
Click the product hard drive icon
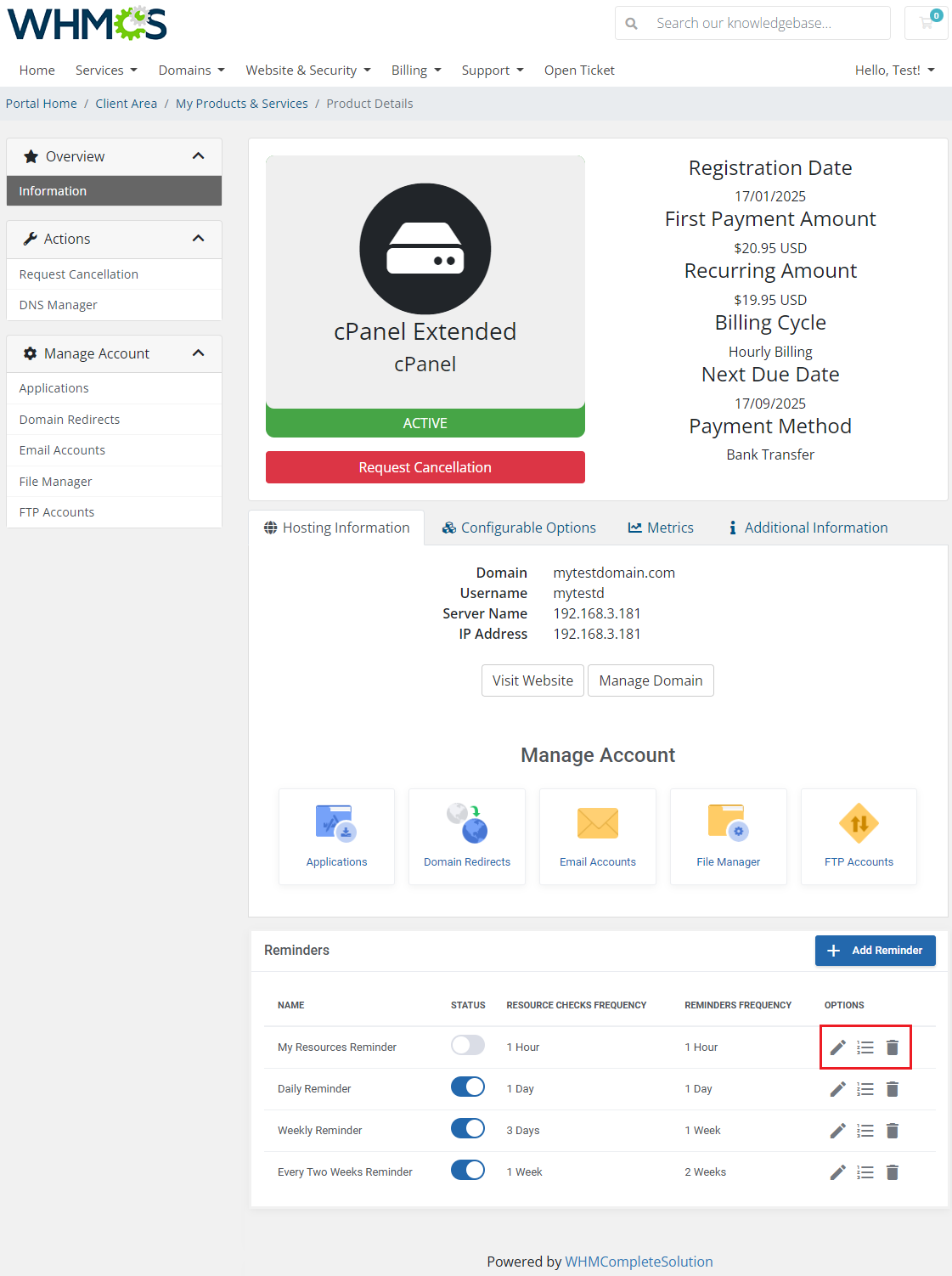[425, 249]
